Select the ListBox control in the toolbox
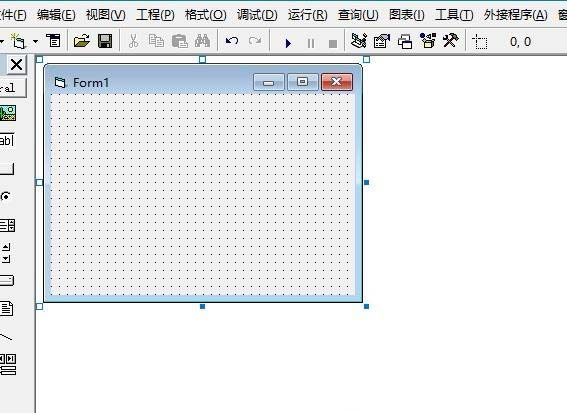 pyautogui.click(x=7, y=225)
